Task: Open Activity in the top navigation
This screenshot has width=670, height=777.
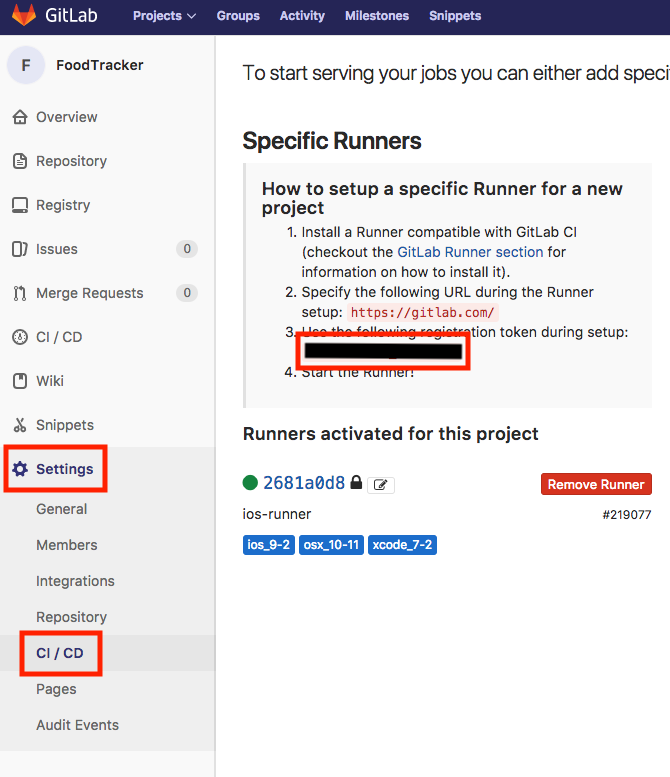Action: 302,16
